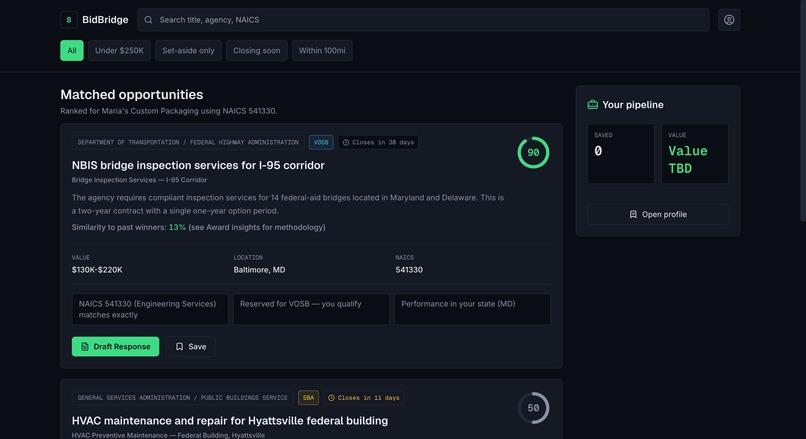Enable the Closing soon filter
The image size is (806, 439).
257,50
